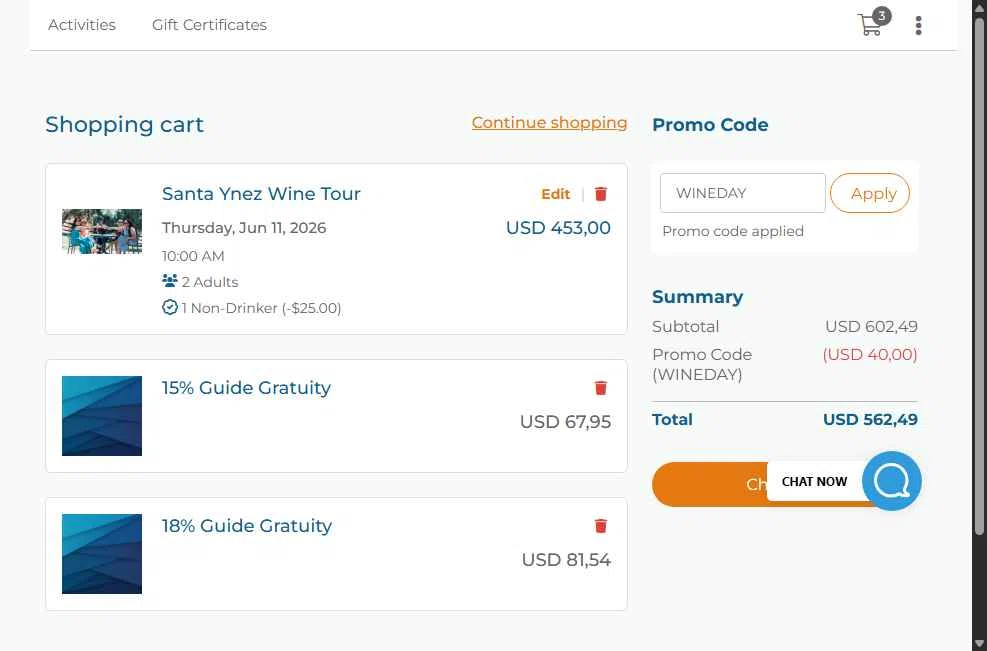The image size is (987, 651).
Task: Open the Gift Certificates menu item
Action: click(x=209, y=25)
